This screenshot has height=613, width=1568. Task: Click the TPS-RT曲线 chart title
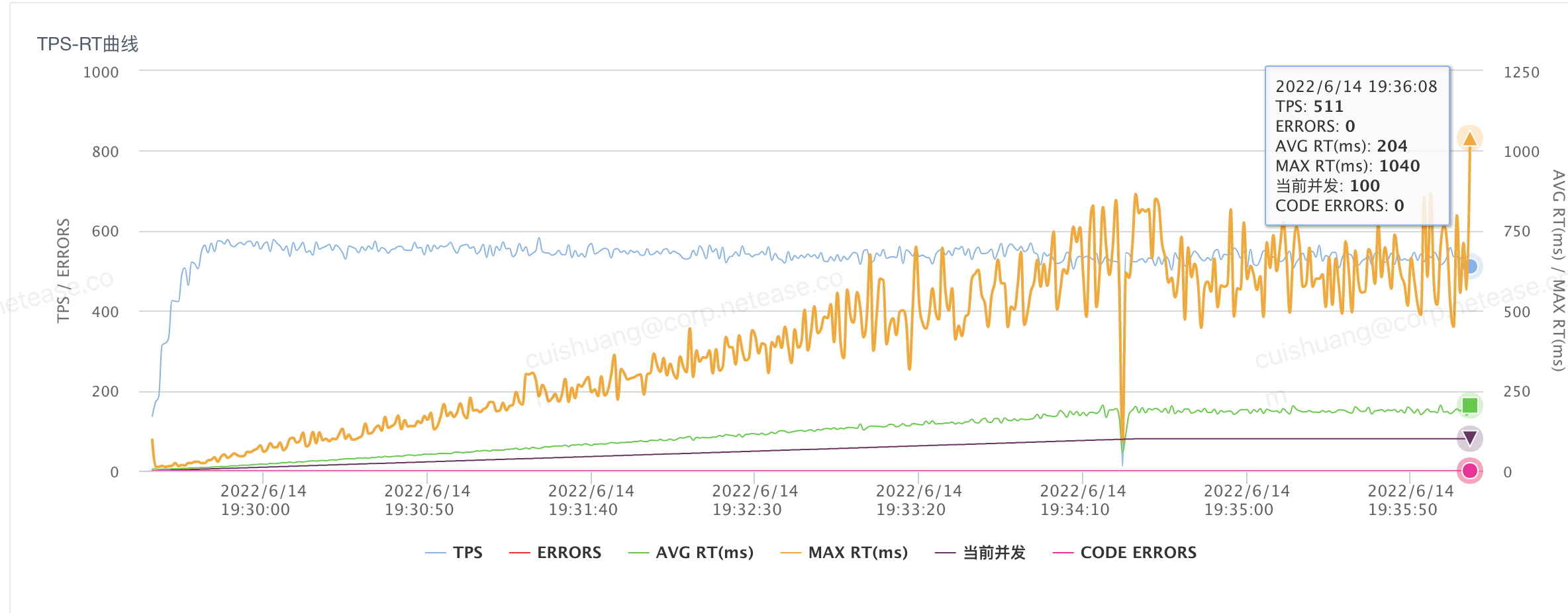click(87, 44)
